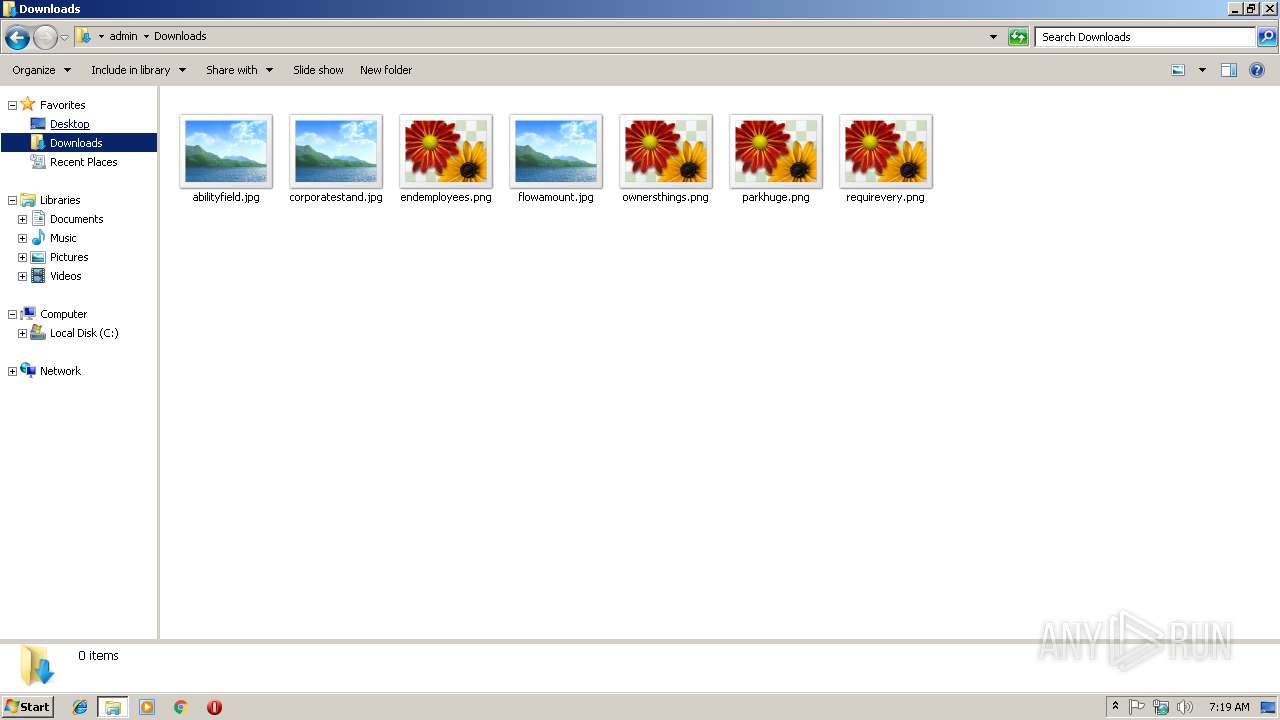This screenshot has width=1280, height=720.
Task: Expand the Network node
Action: click(x=12, y=371)
